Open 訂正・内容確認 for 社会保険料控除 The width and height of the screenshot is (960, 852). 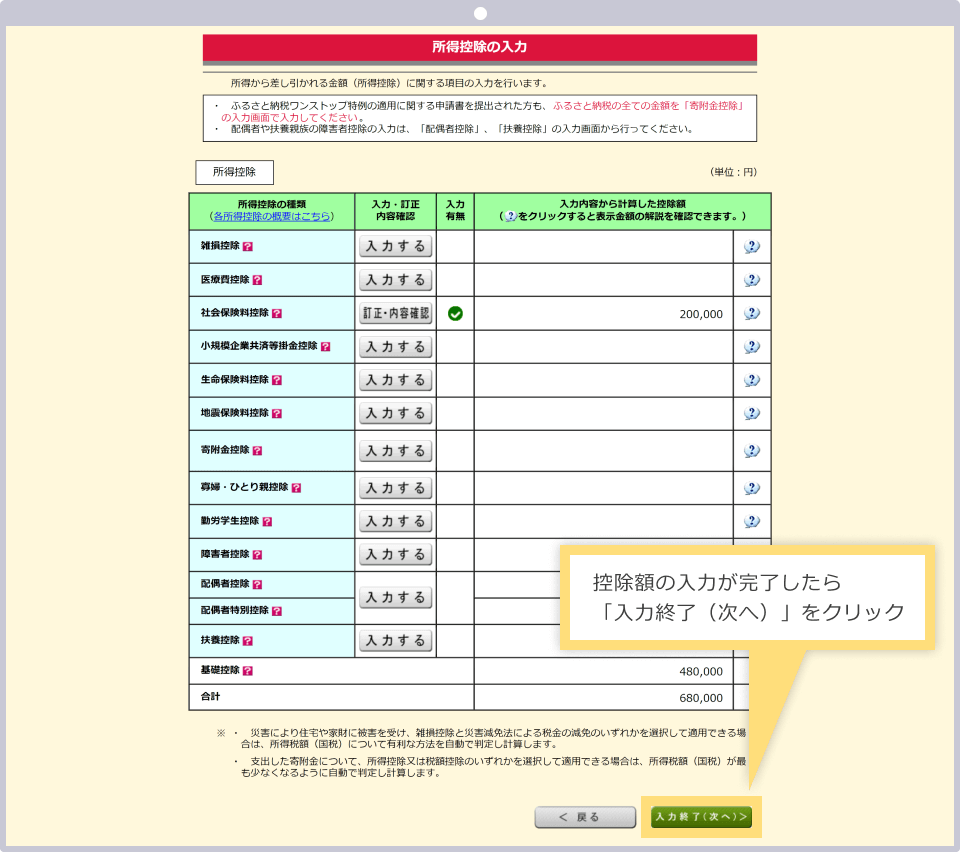(396, 313)
